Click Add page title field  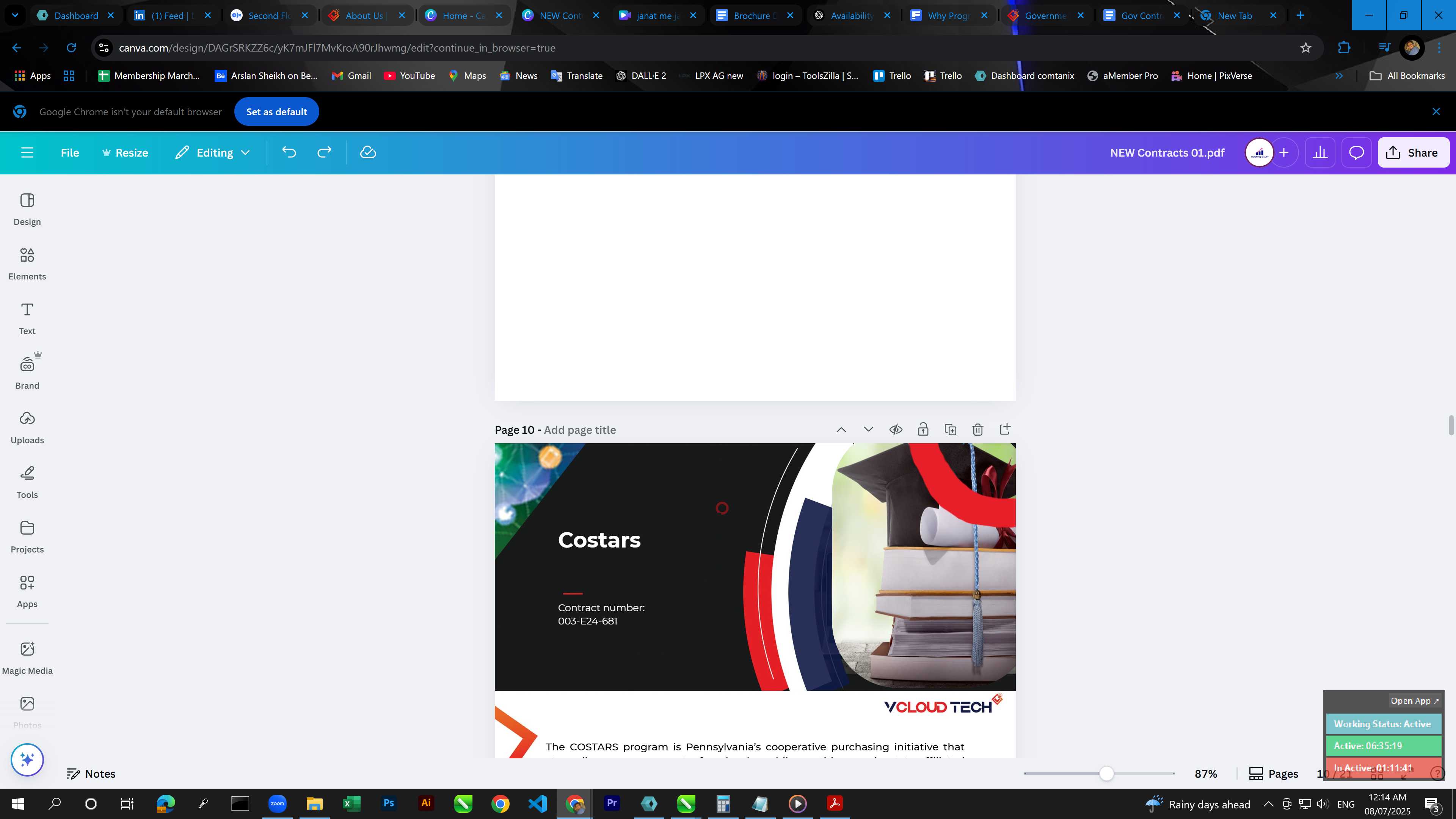580,430
